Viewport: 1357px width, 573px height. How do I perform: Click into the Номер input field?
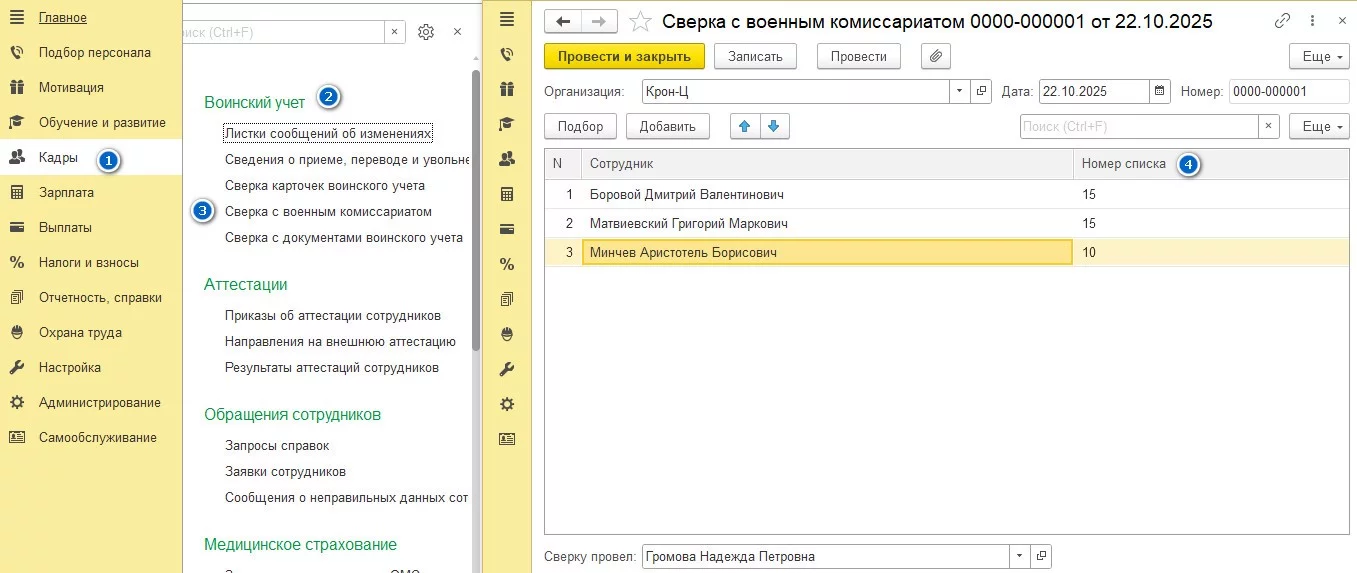(1289, 91)
